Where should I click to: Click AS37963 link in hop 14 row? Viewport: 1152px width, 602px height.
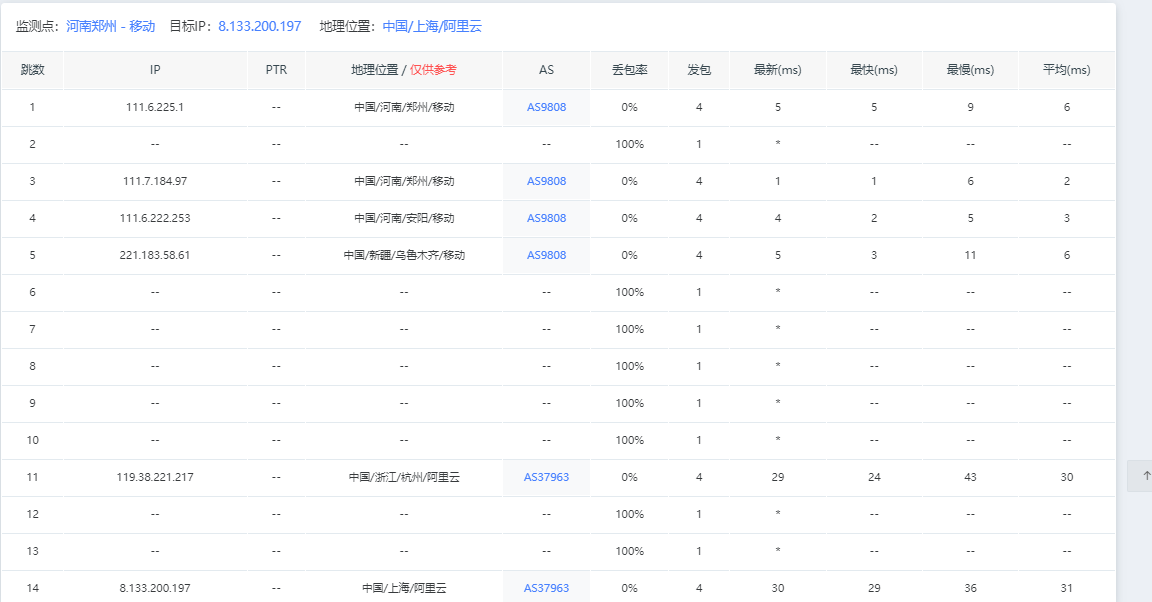click(546, 588)
